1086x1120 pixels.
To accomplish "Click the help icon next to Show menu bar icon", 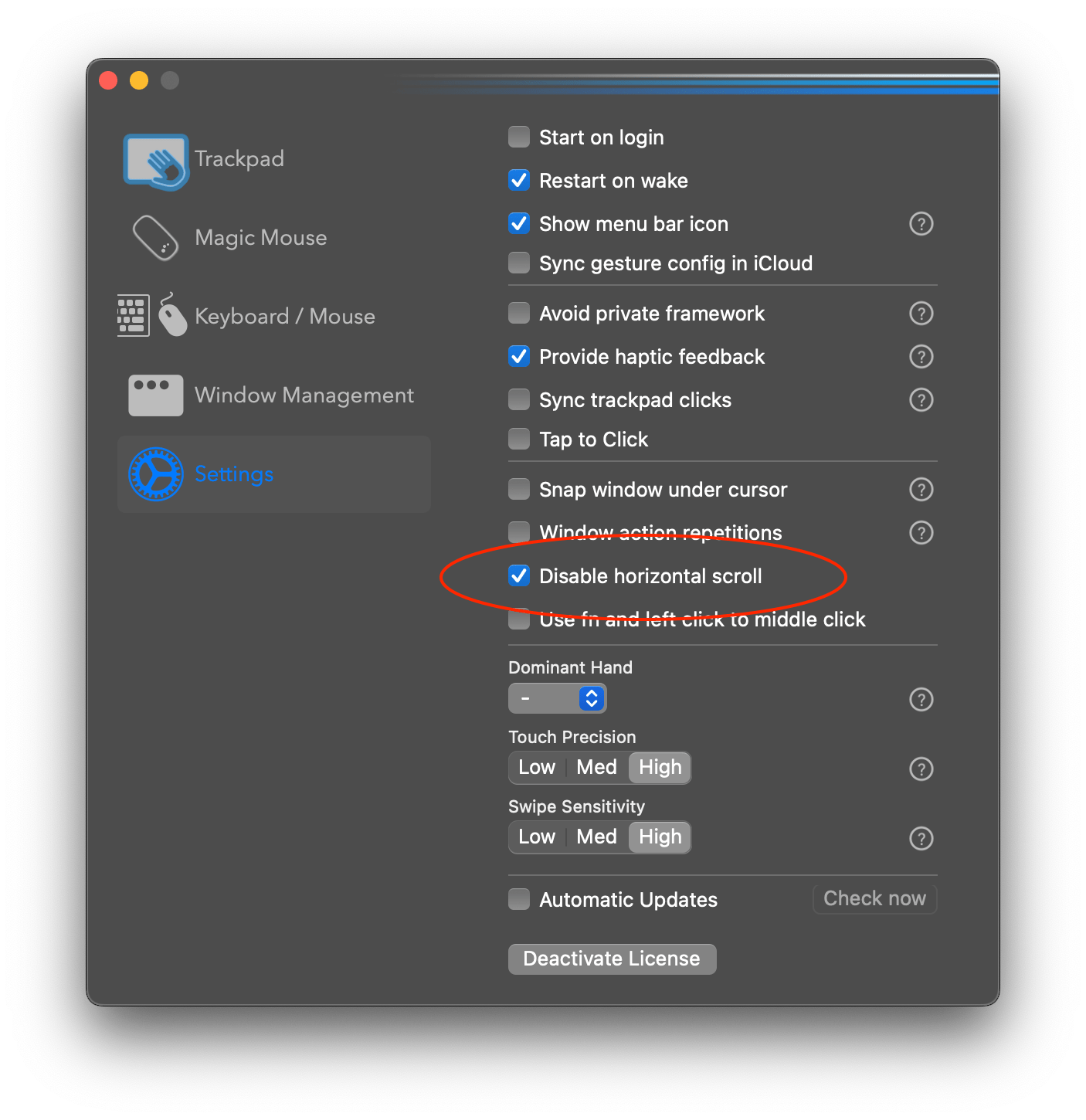I will point(921,224).
